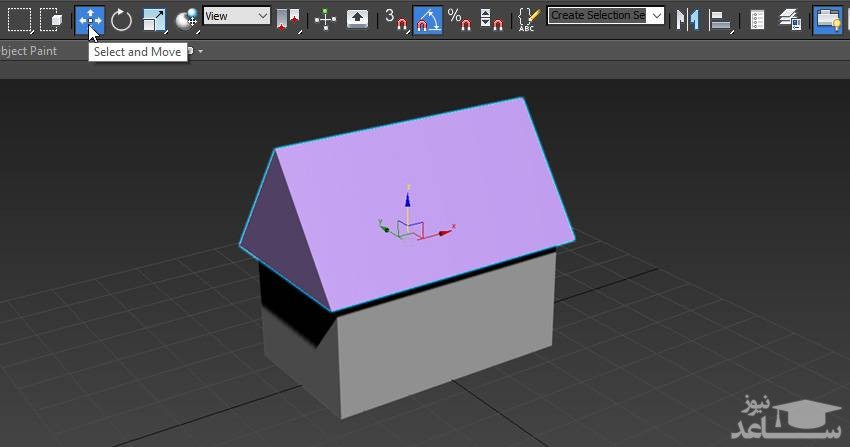The image size is (850, 447).
Task: Toggle Select and Manipulate mode
Action: click(325, 18)
